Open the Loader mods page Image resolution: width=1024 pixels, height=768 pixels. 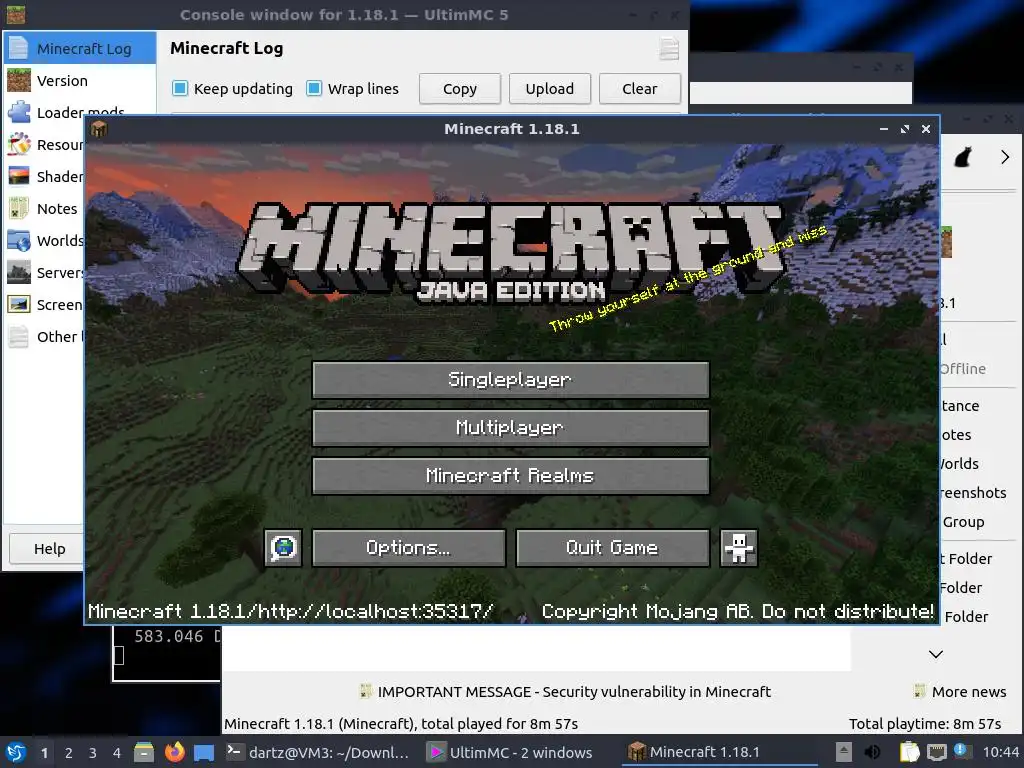[x=80, y=112]
